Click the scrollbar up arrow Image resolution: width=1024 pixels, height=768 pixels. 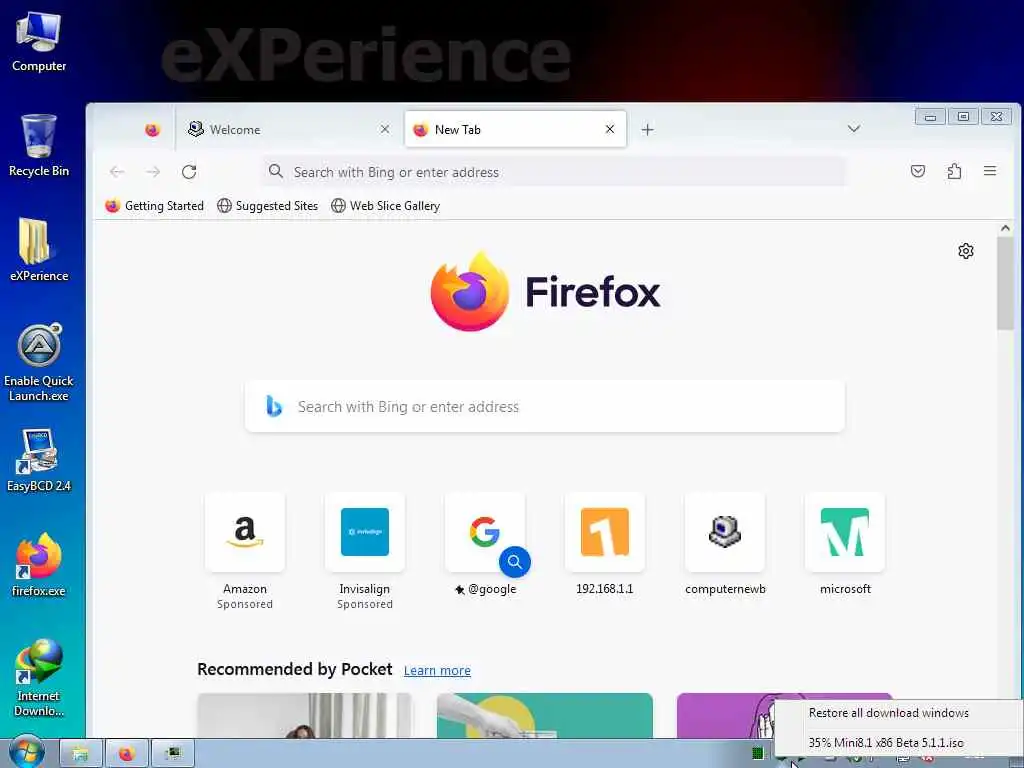tap(1005, 228)
